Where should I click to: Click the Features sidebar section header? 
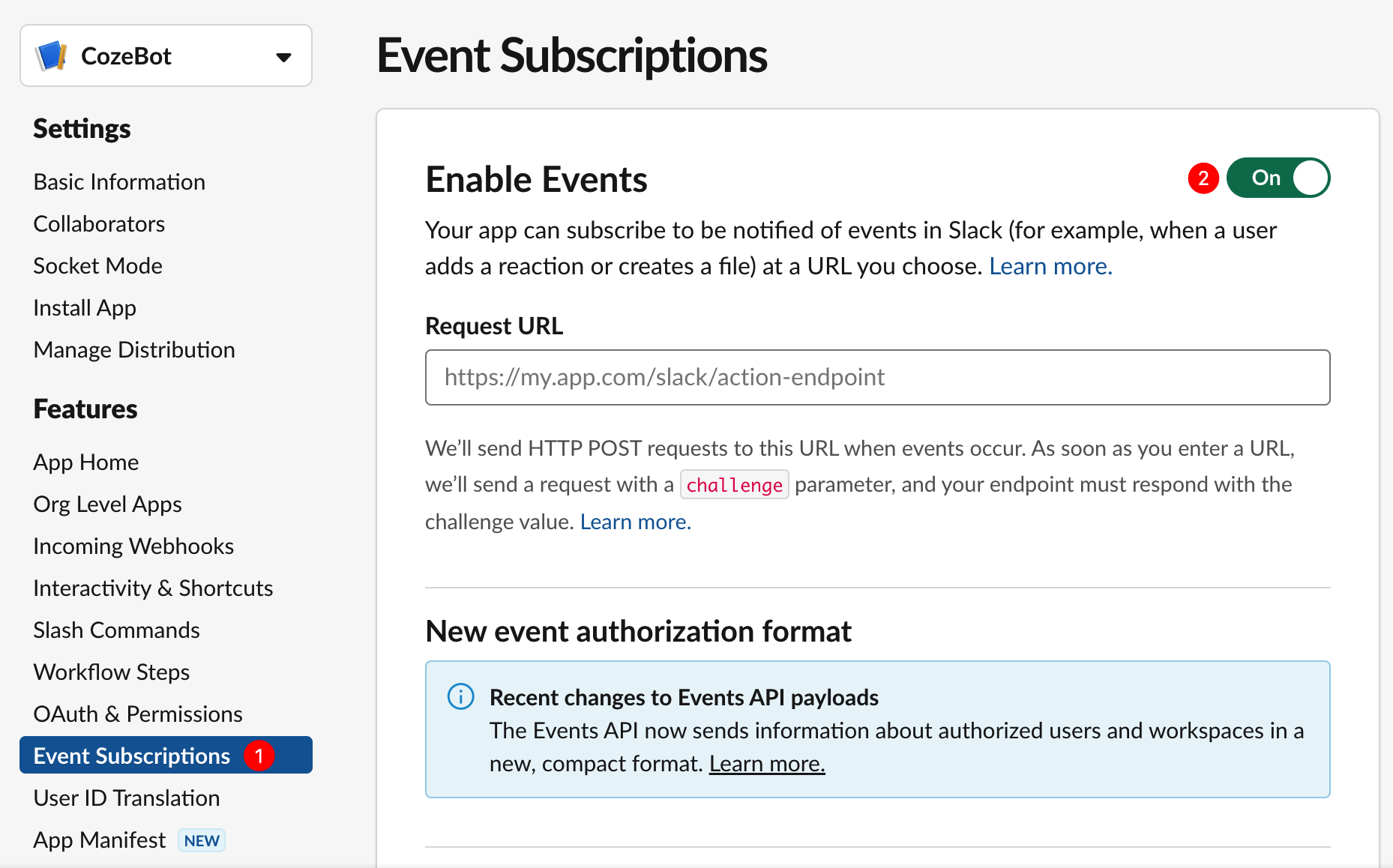click(85, 409)
